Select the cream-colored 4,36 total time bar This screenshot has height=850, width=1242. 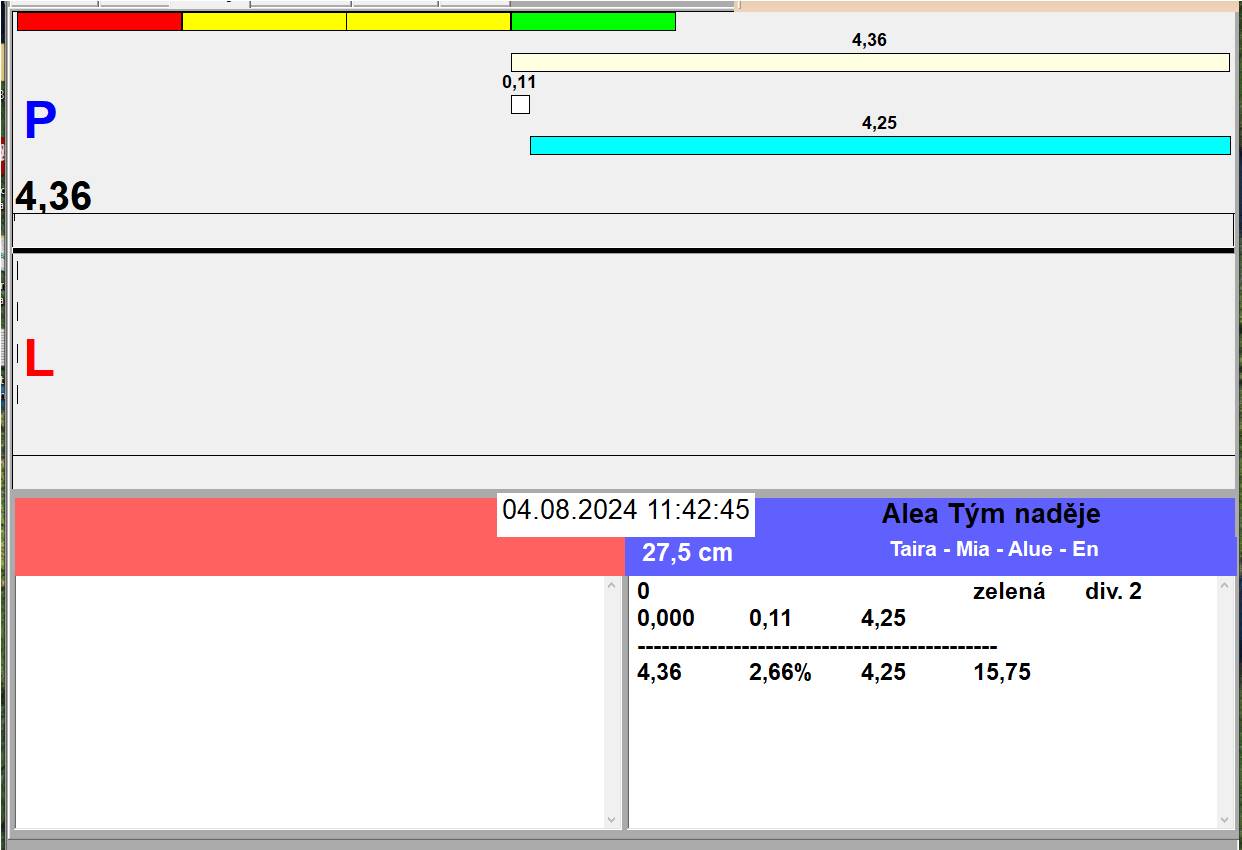(870, 62)
